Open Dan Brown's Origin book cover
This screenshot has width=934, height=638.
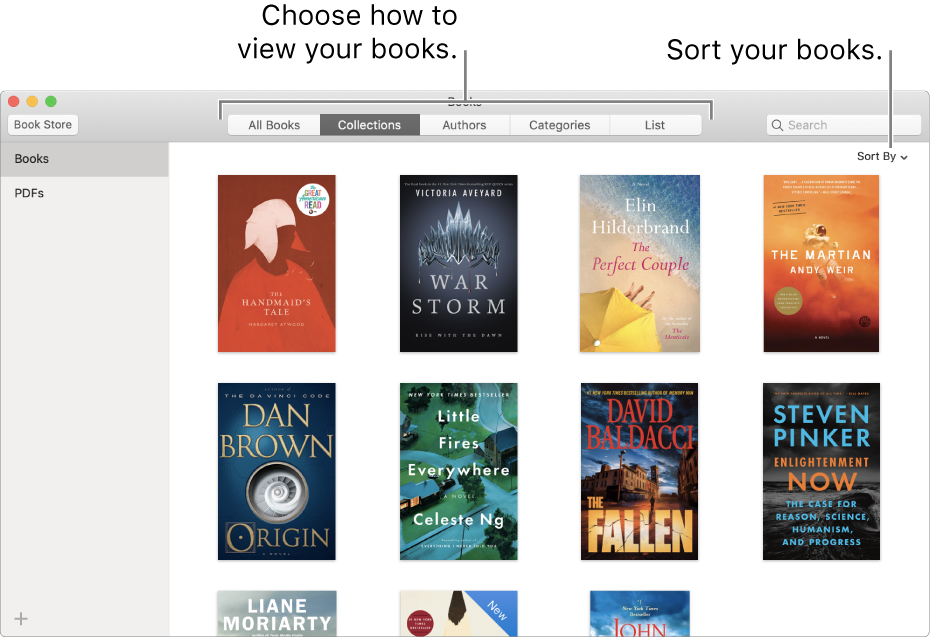tap(276, 471)
